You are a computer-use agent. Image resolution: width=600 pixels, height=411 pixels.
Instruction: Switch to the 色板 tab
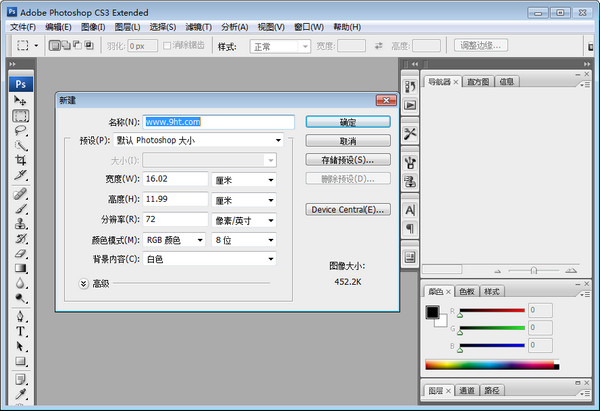point(466,292)
